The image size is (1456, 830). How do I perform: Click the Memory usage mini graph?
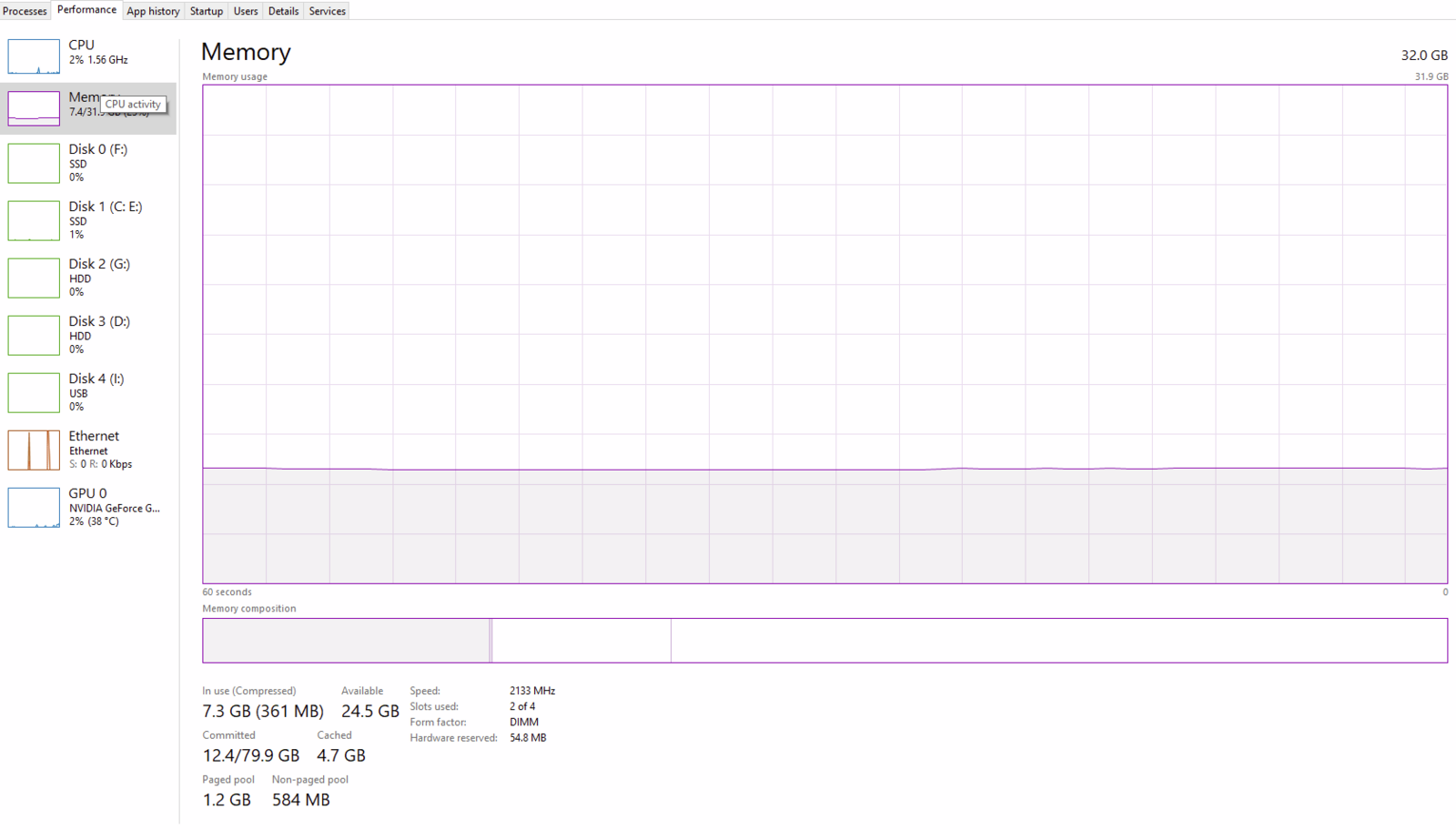click(x=34, y=108)
